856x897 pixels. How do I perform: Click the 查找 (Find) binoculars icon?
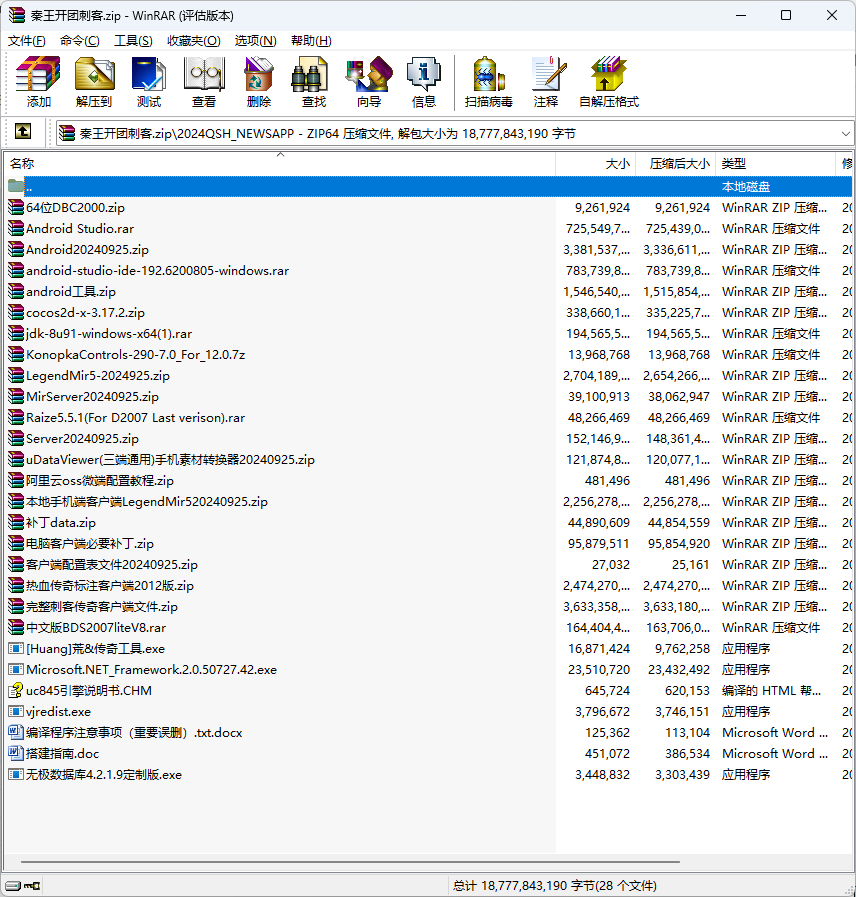tap(314, 82)
